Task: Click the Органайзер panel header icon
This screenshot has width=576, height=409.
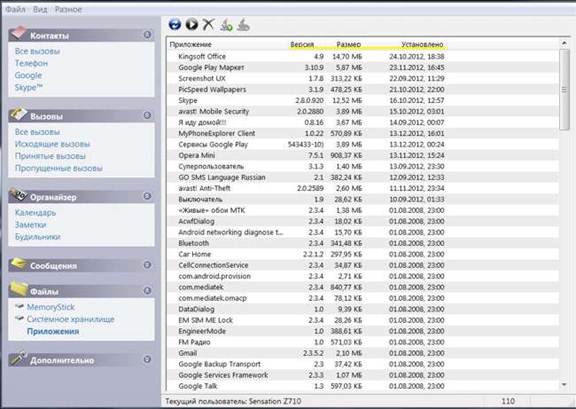Action: (18, 195)
